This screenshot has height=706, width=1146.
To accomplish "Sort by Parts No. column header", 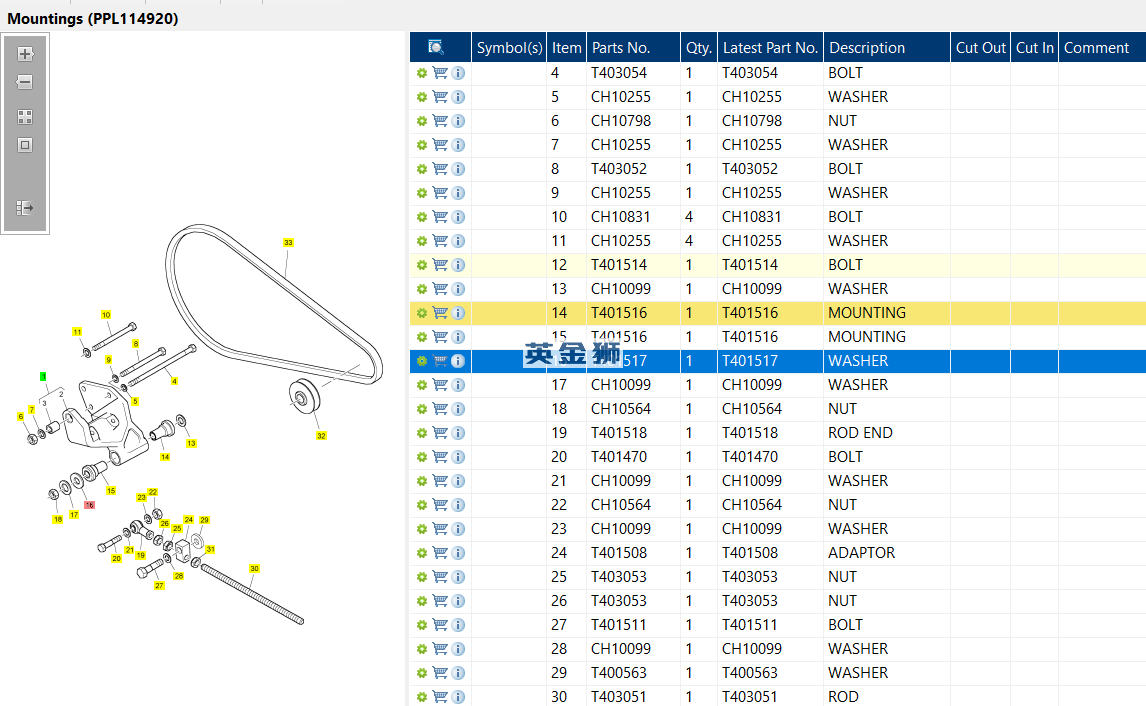I will pyautogui.click(x=621, y=48).
